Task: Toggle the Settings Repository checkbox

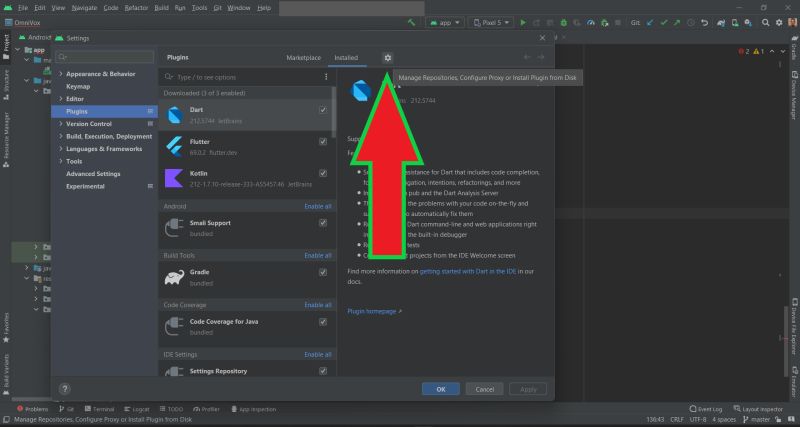Action: 322,371
